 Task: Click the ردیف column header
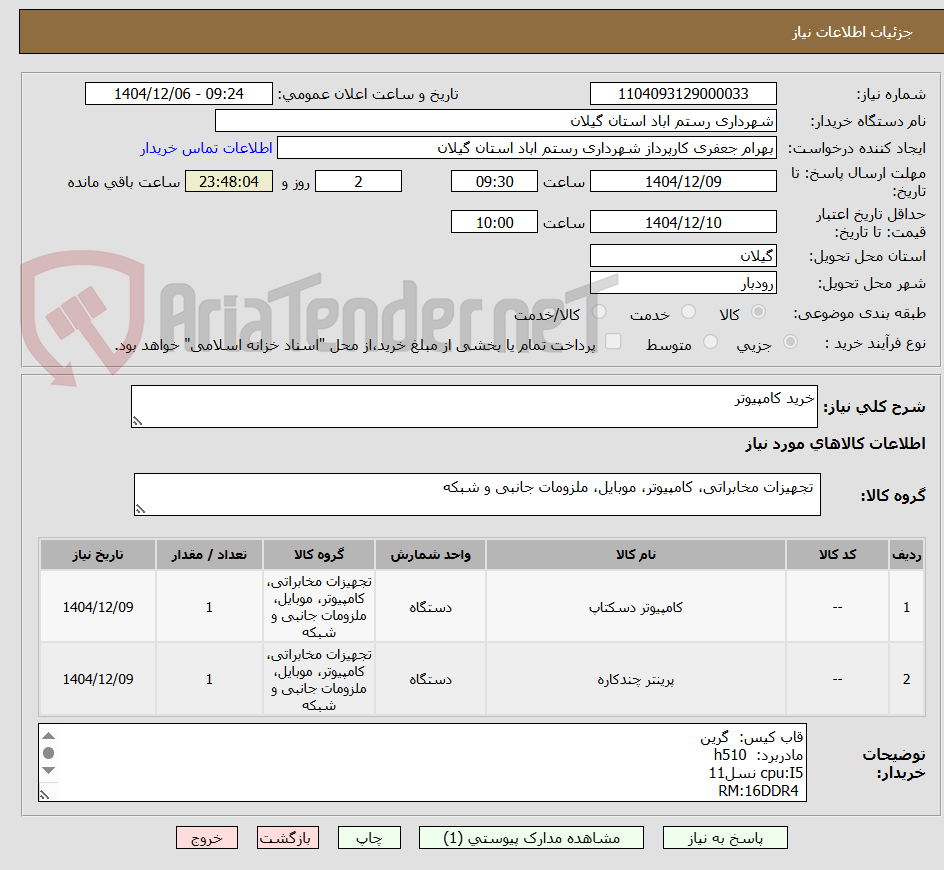coord(907,555)
